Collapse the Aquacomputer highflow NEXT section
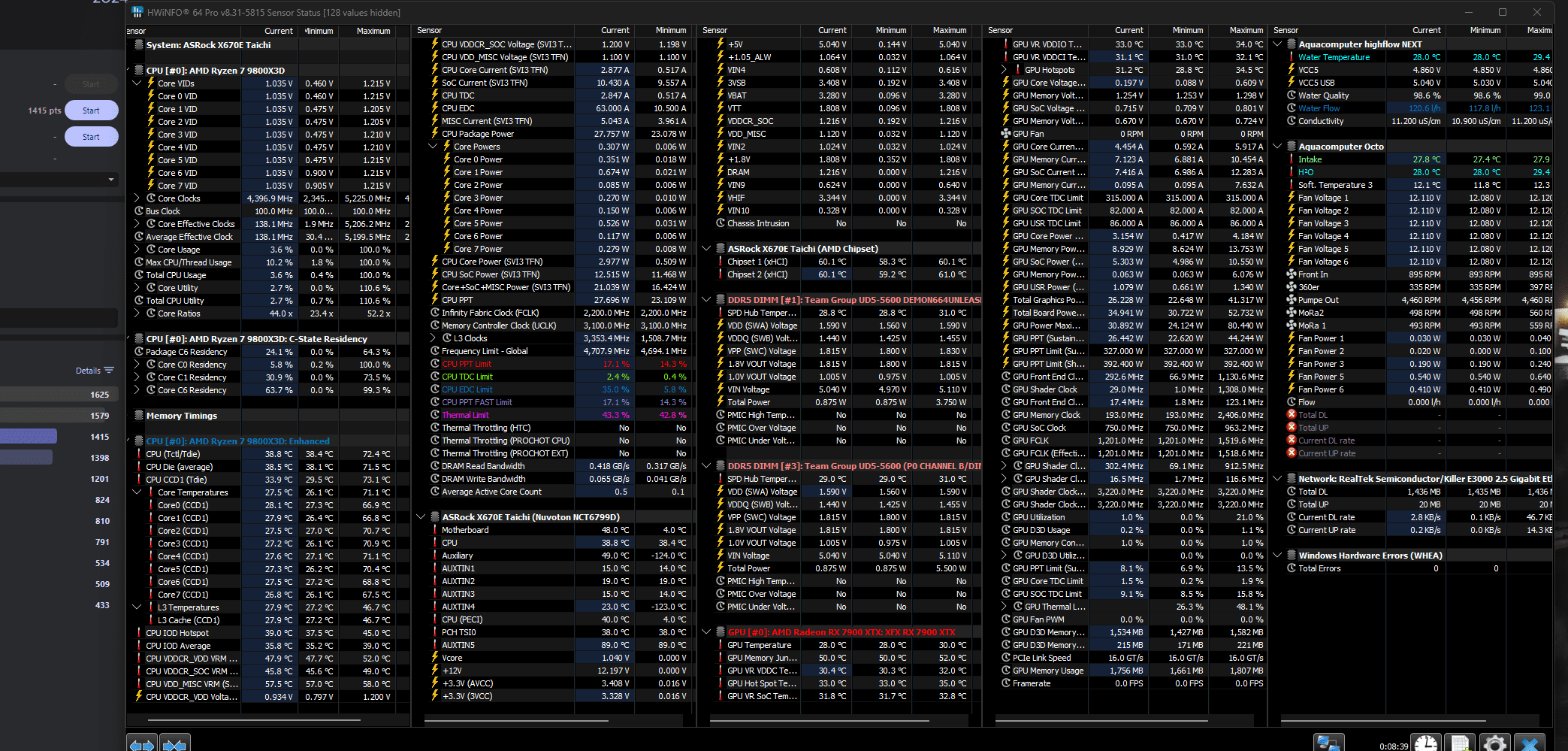This screenshot has height=751, width=1568. tap(1277, 44)
